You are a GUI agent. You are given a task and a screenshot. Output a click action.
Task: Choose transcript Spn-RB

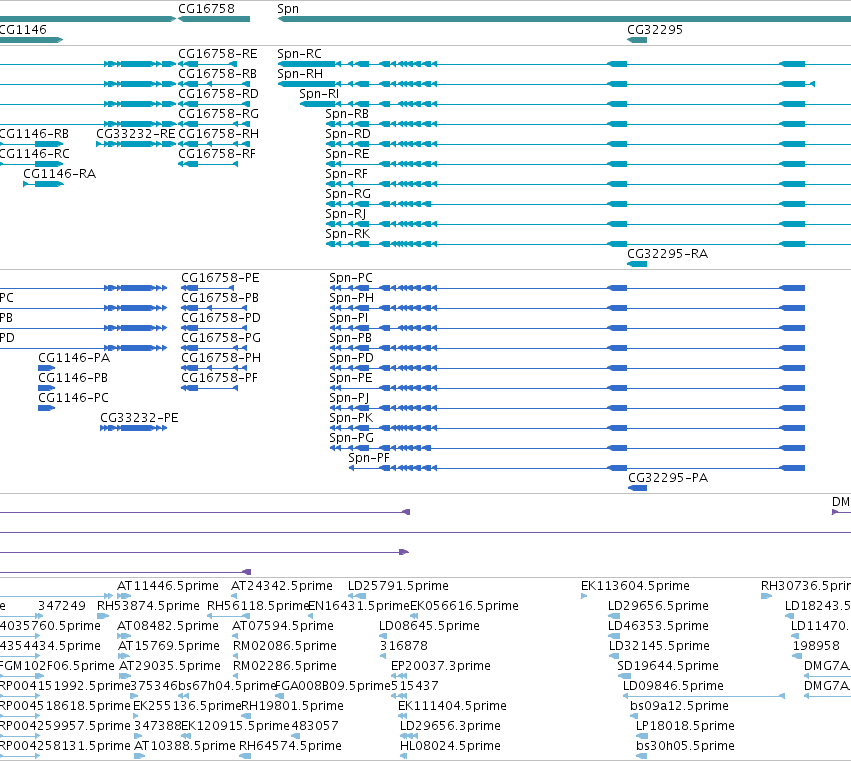coord(347,114)
